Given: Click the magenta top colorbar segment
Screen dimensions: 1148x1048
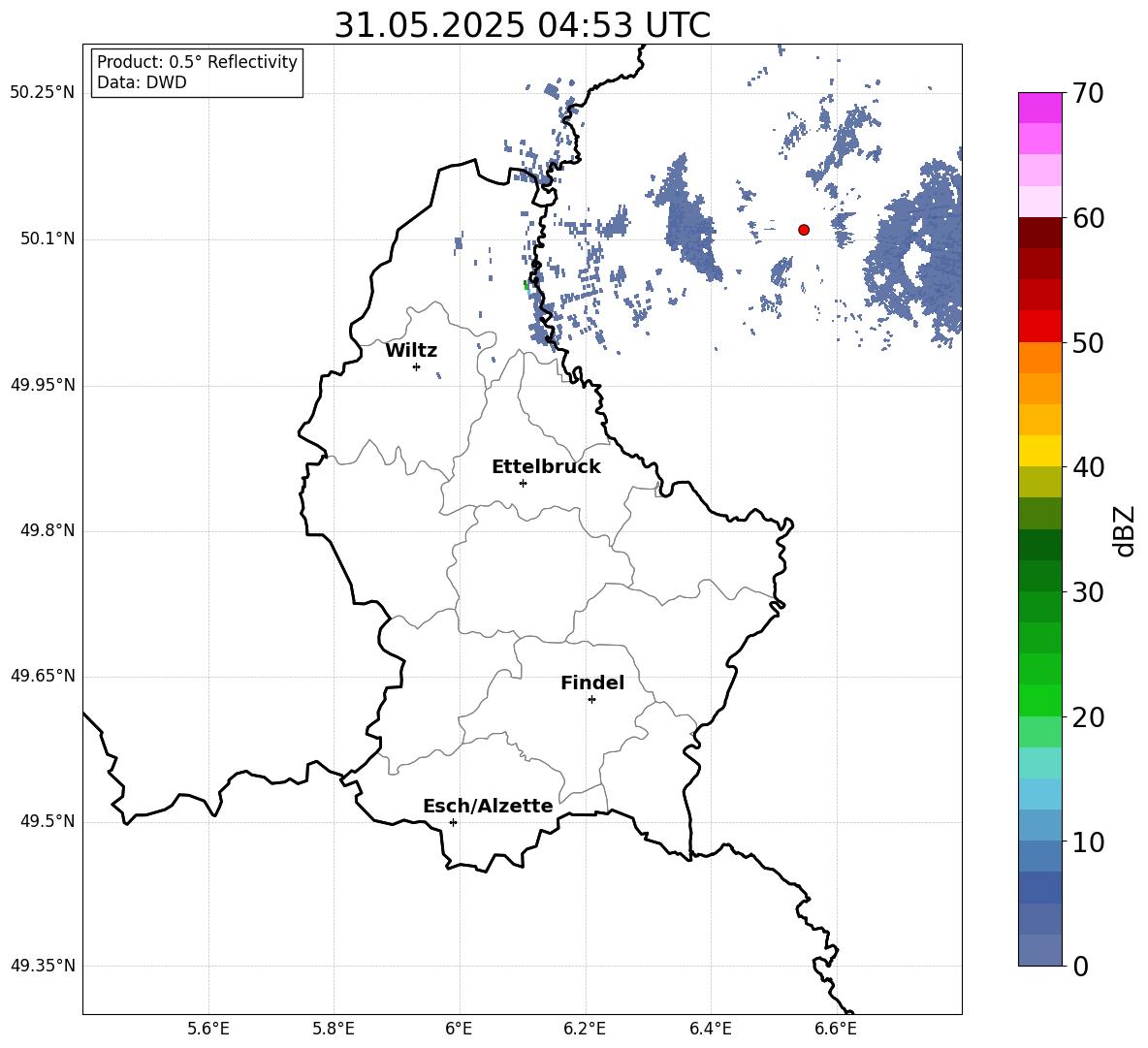Looking at the screenshot, I should coord(1040,108).
